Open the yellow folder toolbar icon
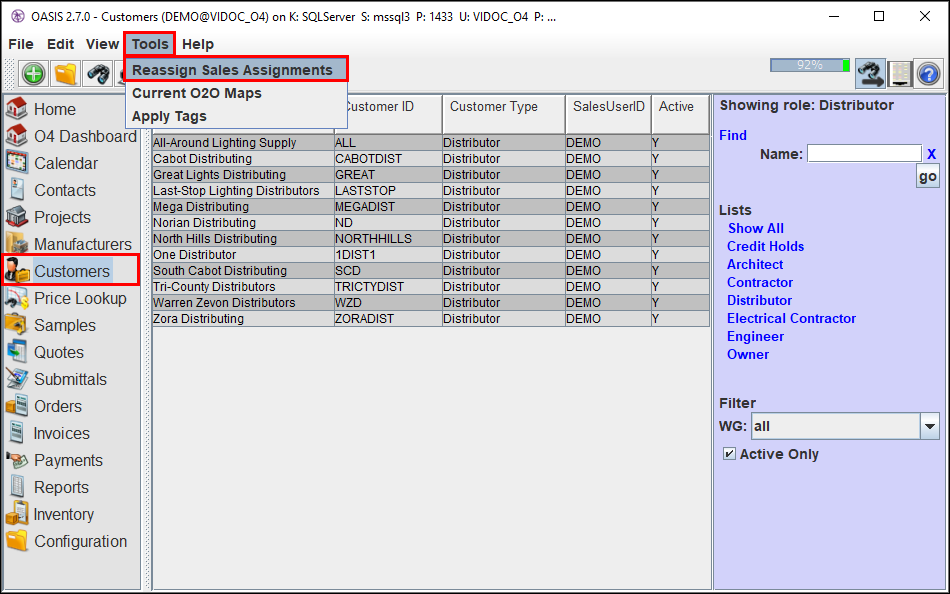This screenshot has width=950, height=594. [65, 74]
